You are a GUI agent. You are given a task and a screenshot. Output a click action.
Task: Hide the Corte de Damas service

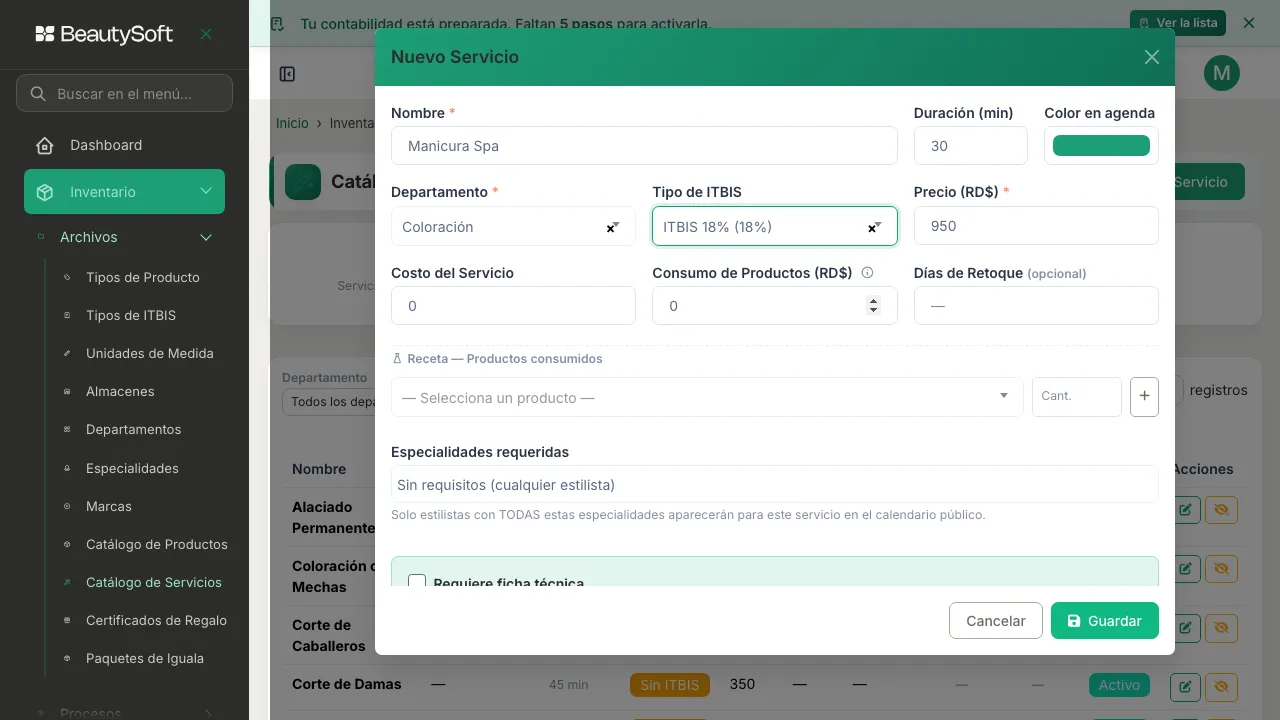tap(1221, 686)
